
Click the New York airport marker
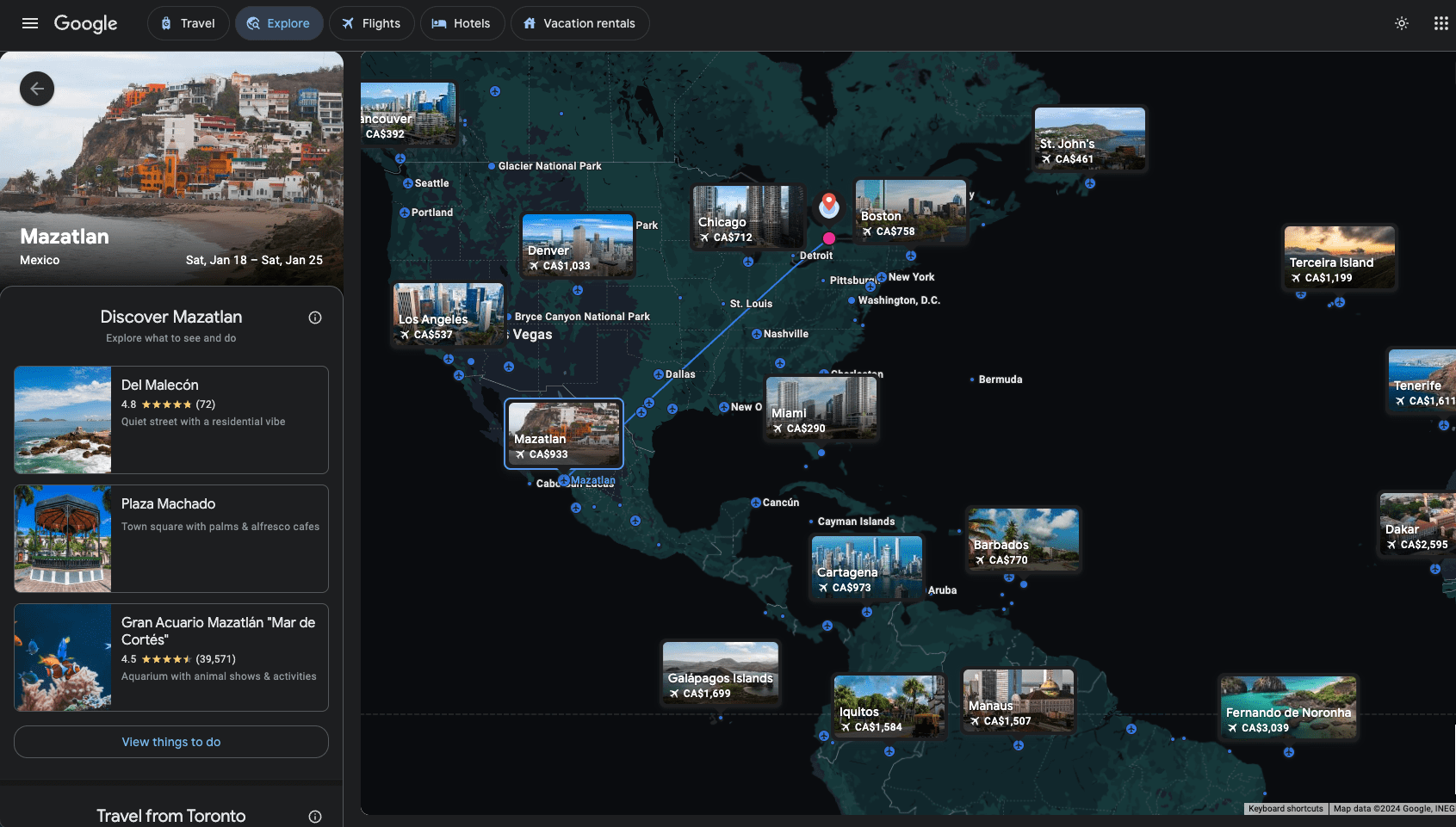click(x=882, y=277)
